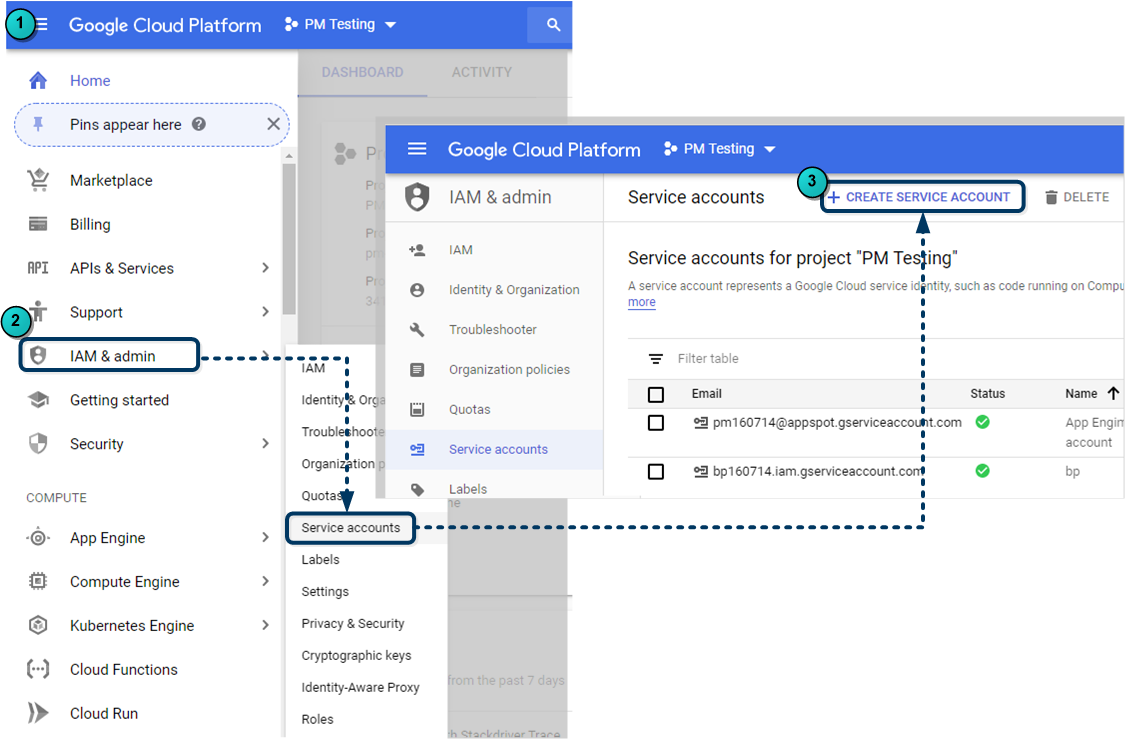Click the Kubernetes Engine icon

tap(38, 625)
